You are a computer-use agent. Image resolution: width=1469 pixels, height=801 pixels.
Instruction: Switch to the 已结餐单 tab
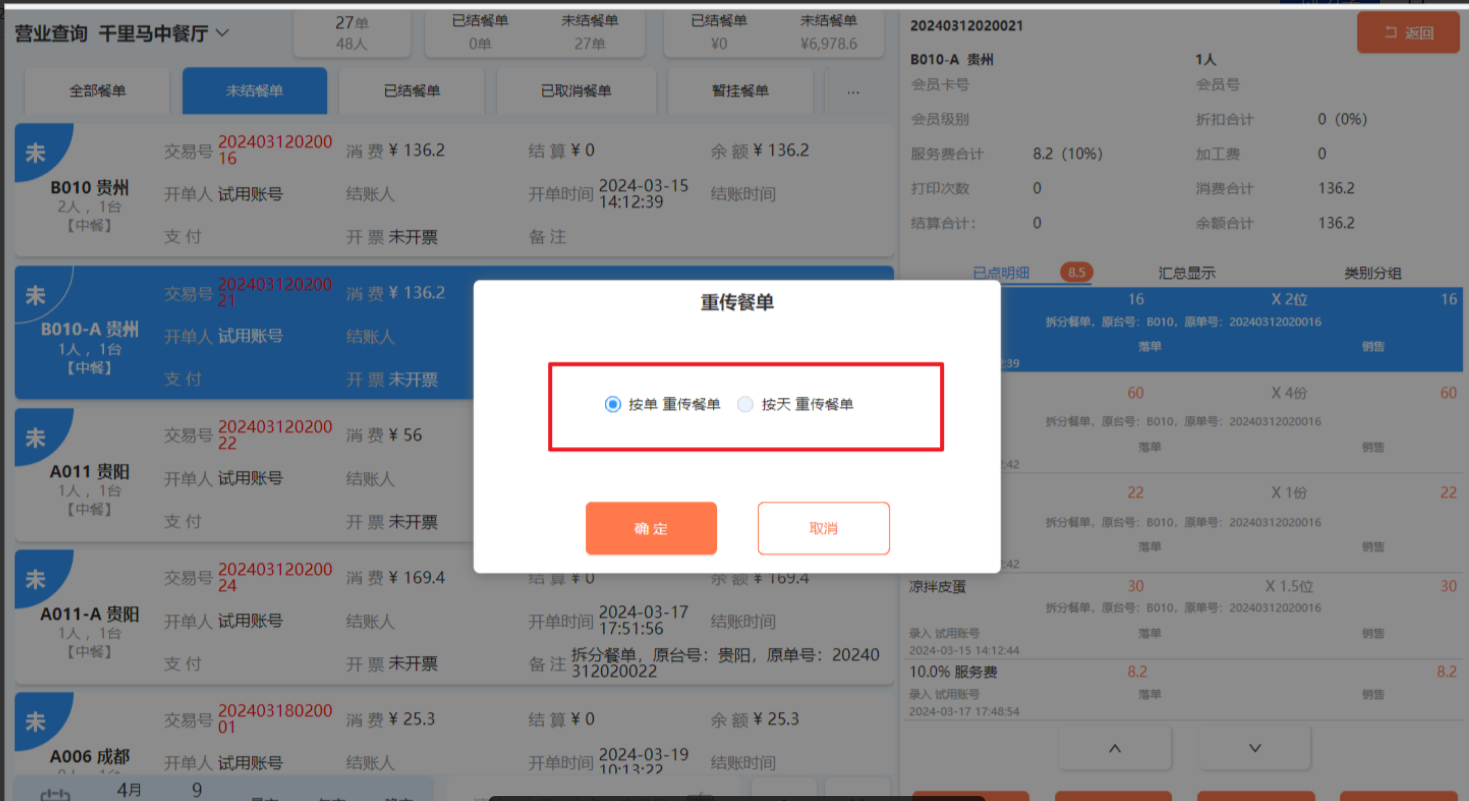click(412, 91)
